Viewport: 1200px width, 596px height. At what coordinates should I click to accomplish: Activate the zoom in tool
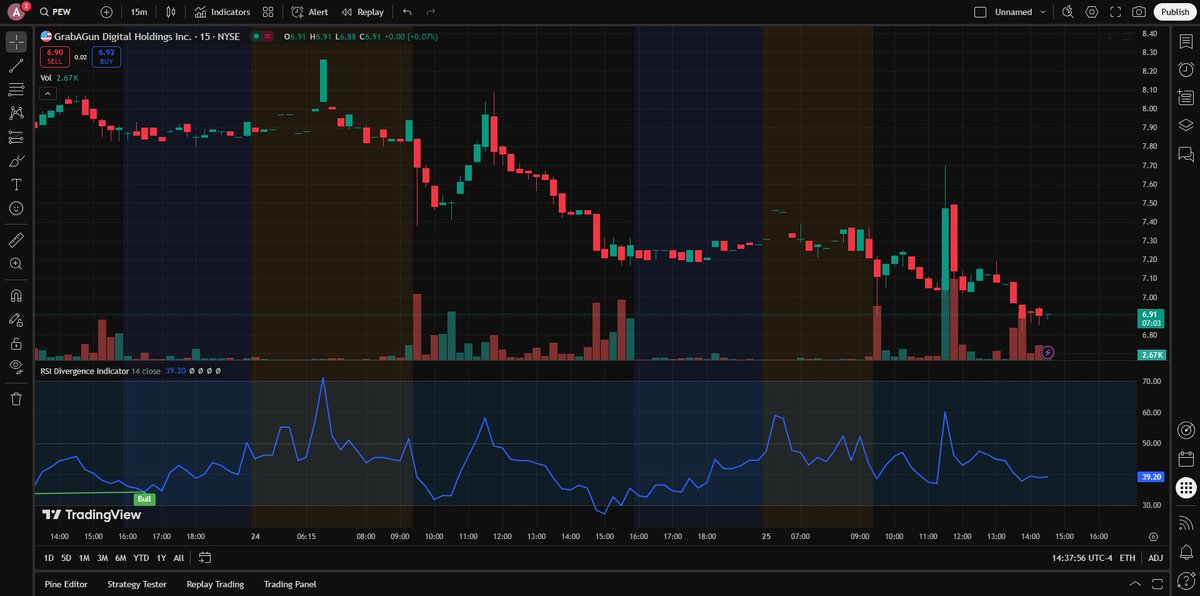(x=16, y=264)
